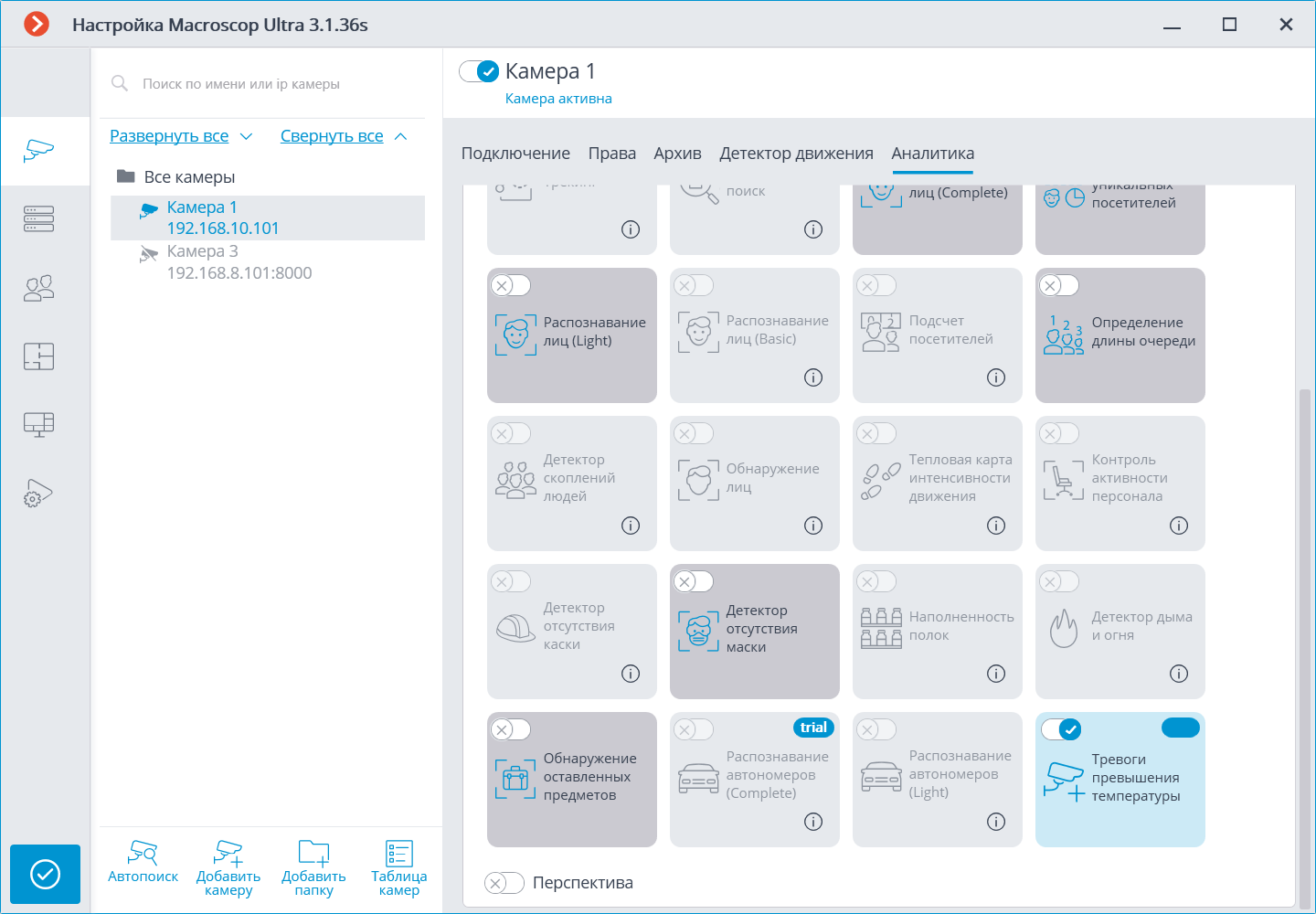Click the mask face icon of Детектор отсутствия маски

[698, 631]
